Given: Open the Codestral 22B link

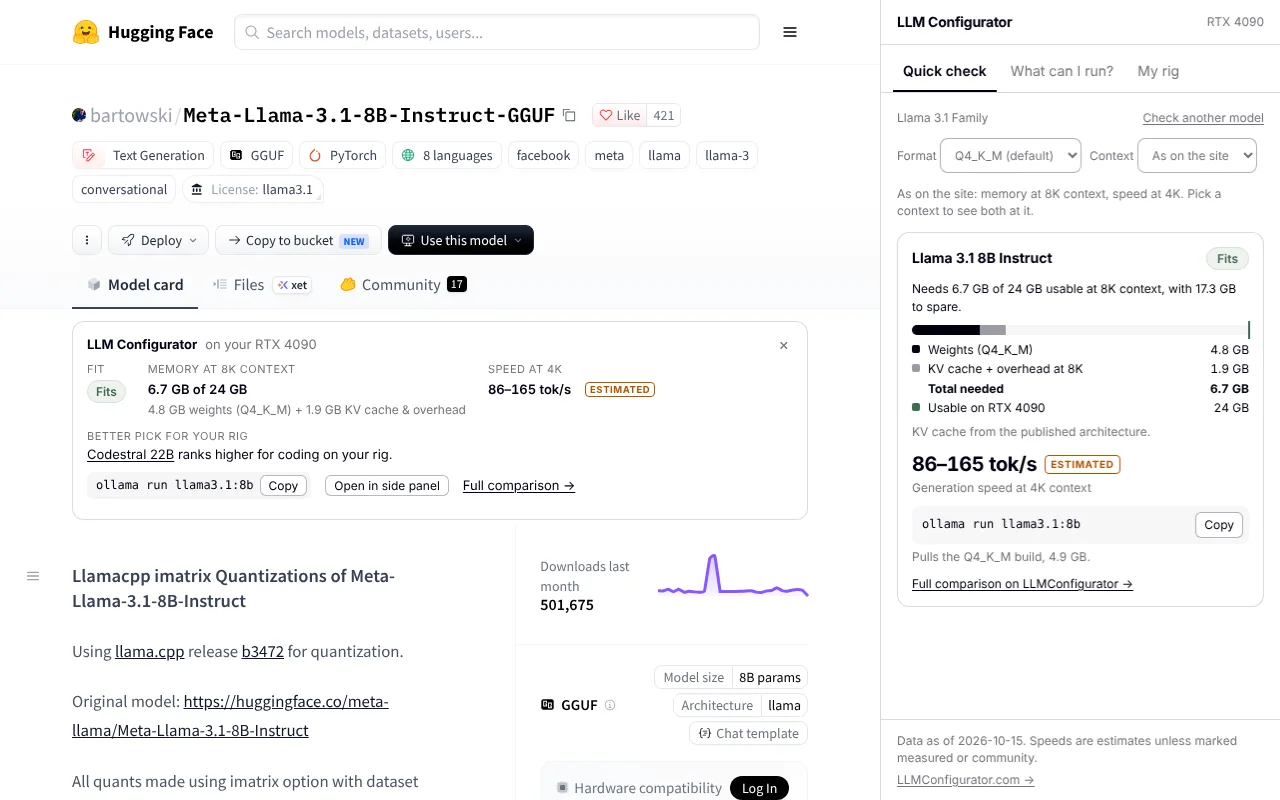Looking at the screenshot, I should tap(130, 454).
